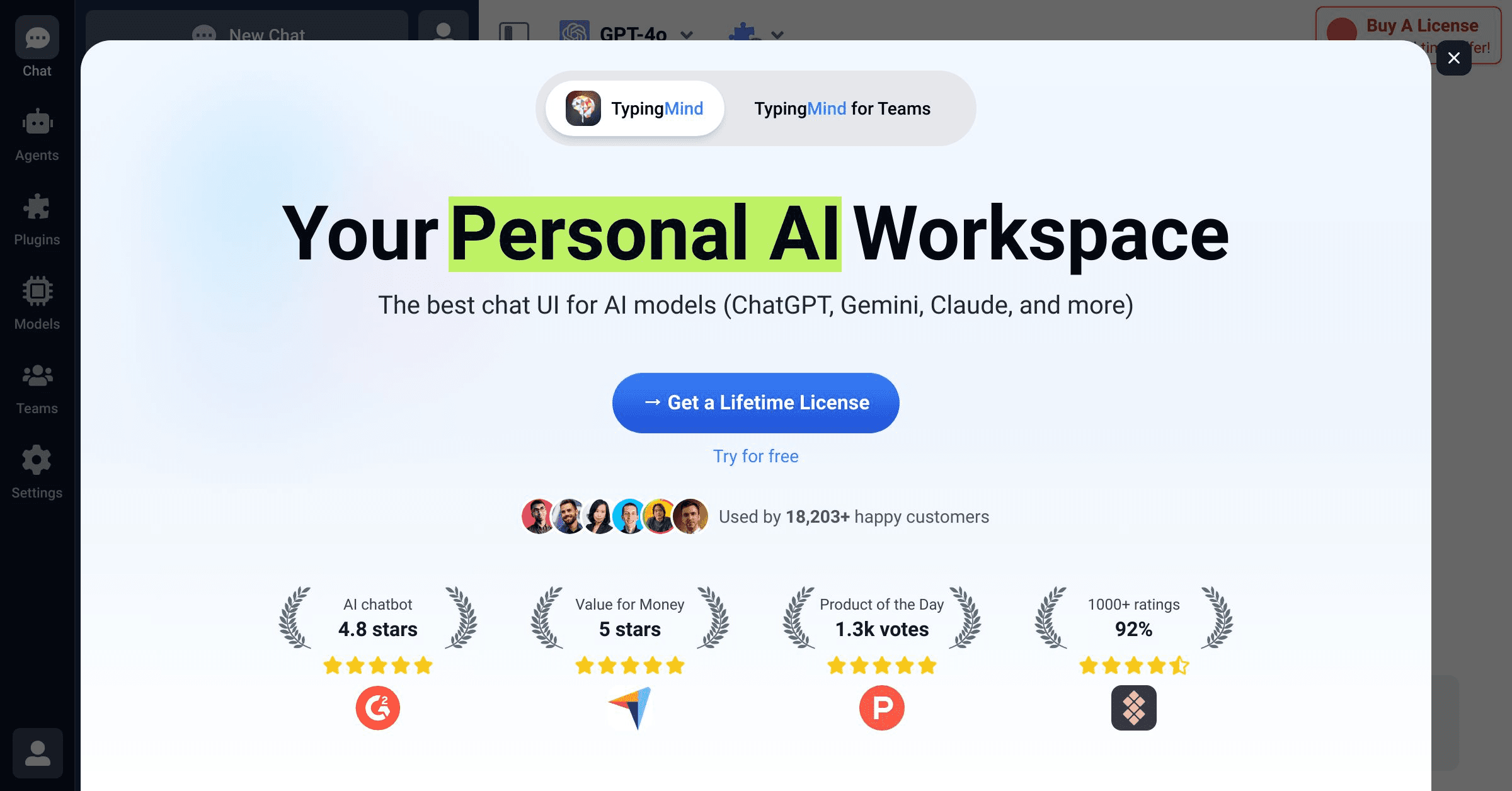Click the customer avatars group
This screenshot has width=1512, height=791.
(615, 516)
